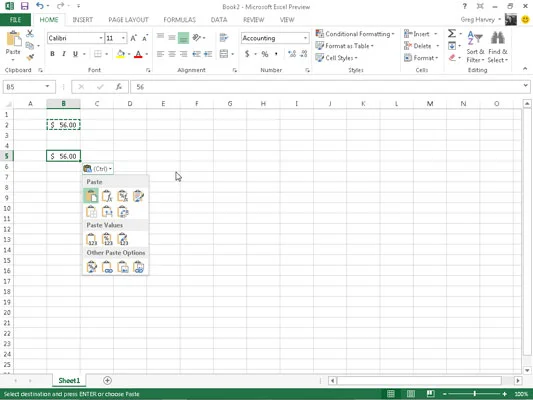
Task: Open the Paste Options (Ctrl) dropdown
Action: [98, 169]
